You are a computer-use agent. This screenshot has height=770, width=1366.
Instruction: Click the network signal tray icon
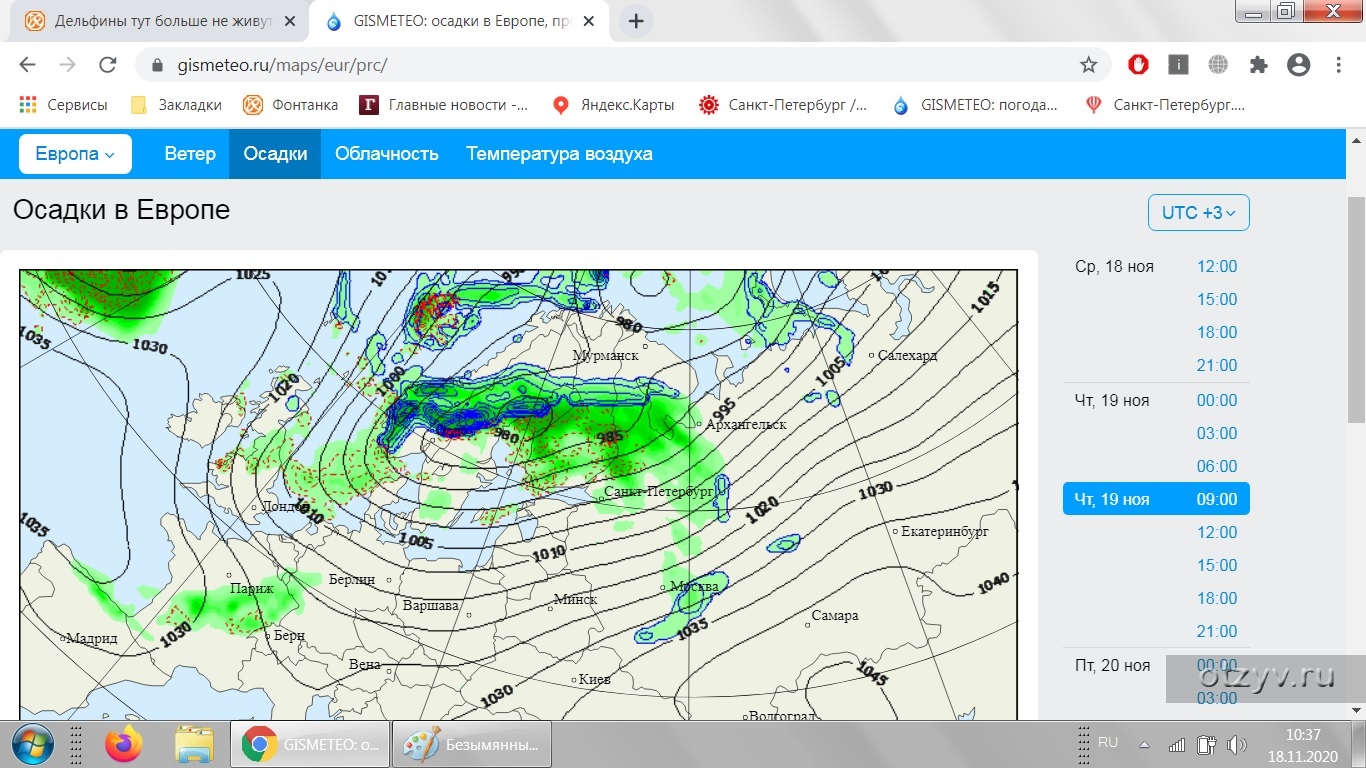click(1178, 745)
